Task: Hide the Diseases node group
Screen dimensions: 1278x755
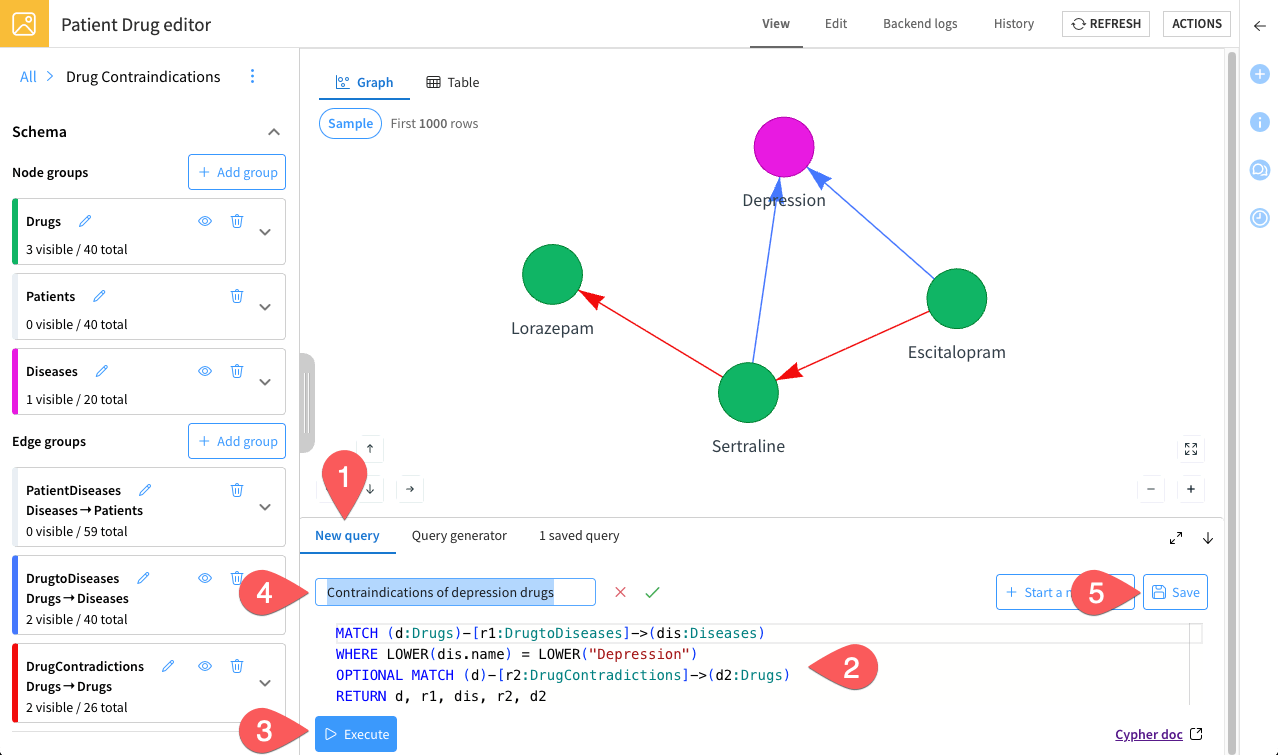Action: [205, 371]
